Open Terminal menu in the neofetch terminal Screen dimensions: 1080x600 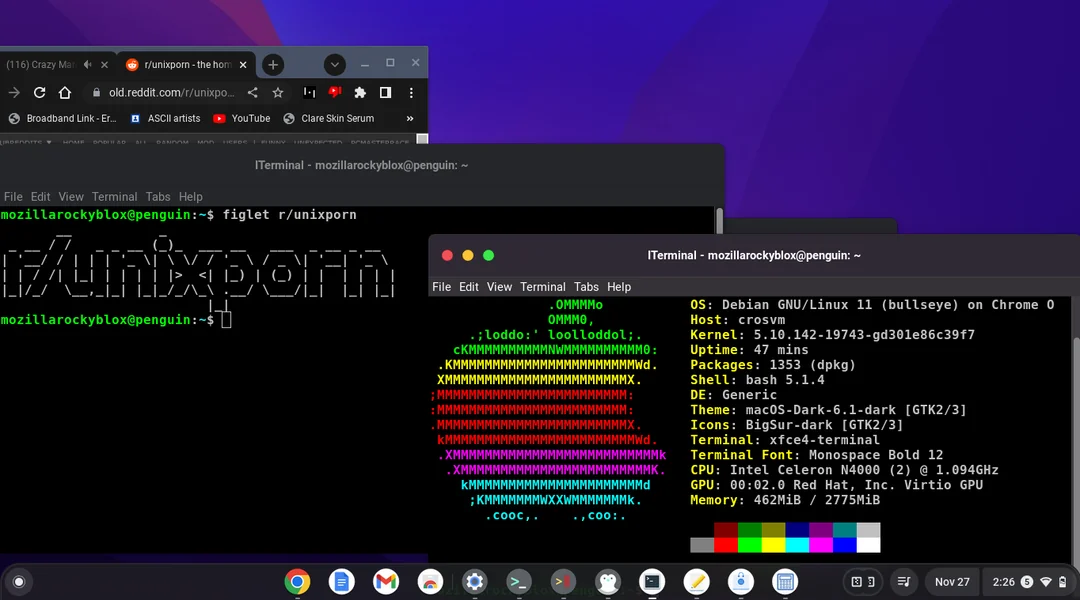543,287
